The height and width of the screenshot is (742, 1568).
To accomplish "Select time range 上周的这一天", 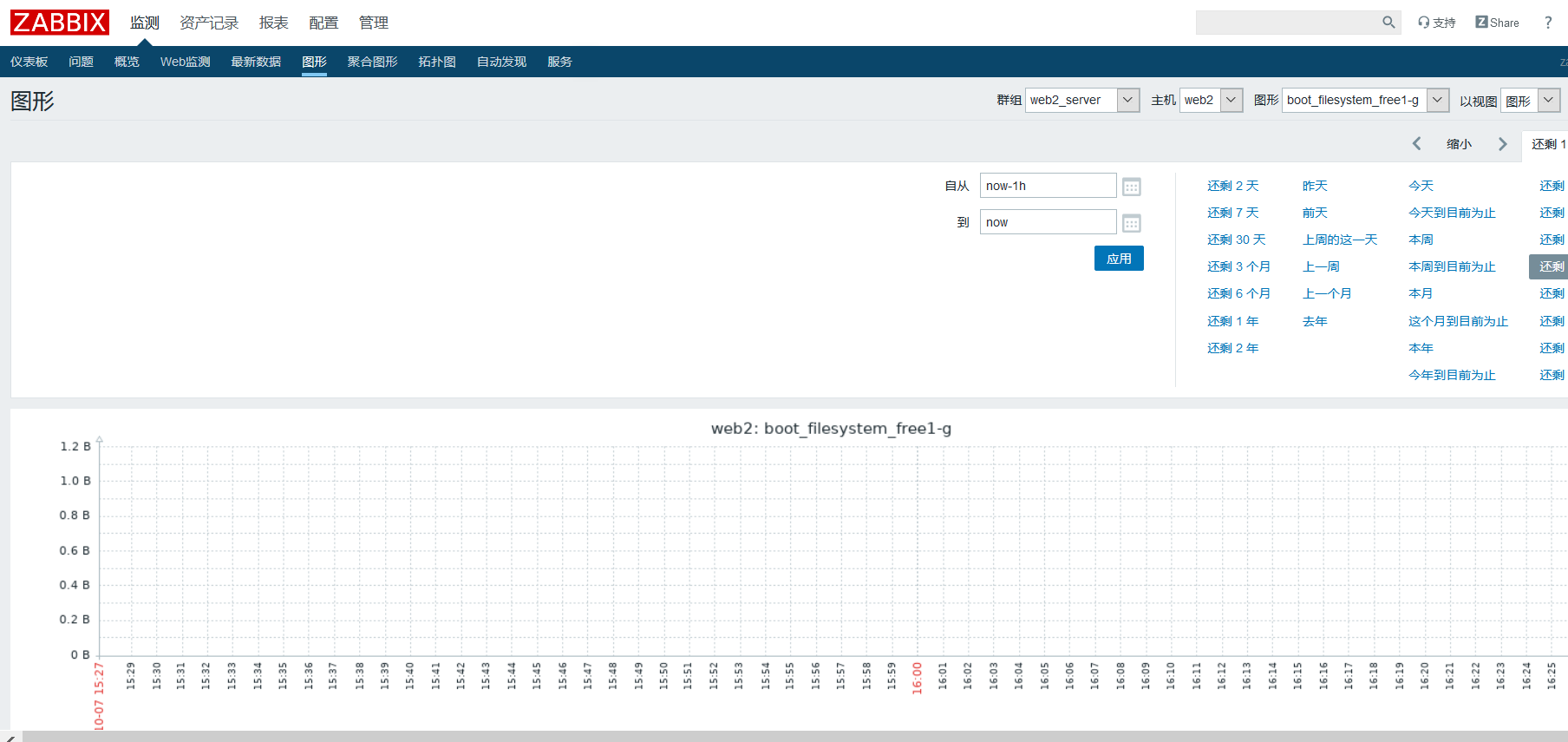I will (x=1340, y=240).
